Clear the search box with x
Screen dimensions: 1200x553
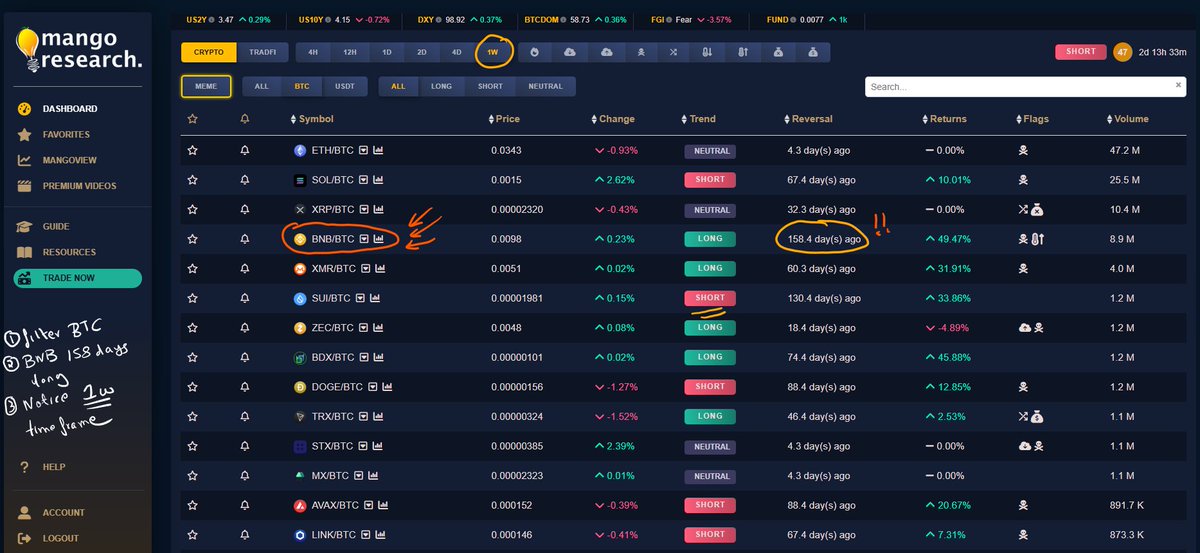(x=1178, y=86)
